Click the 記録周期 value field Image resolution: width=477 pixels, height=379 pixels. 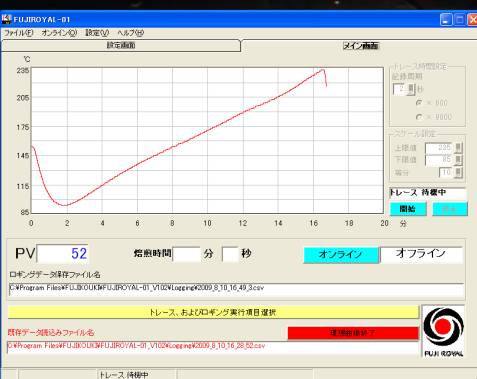[400, 89]
